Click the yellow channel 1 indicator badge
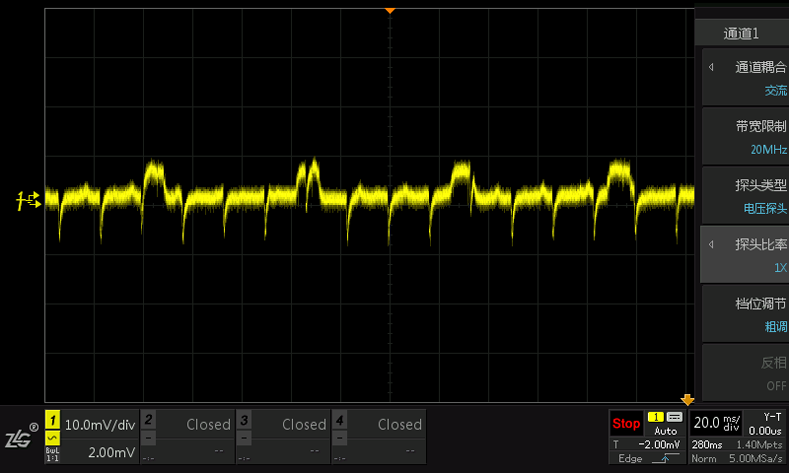 pyautogui.click(x=52, y=420)
